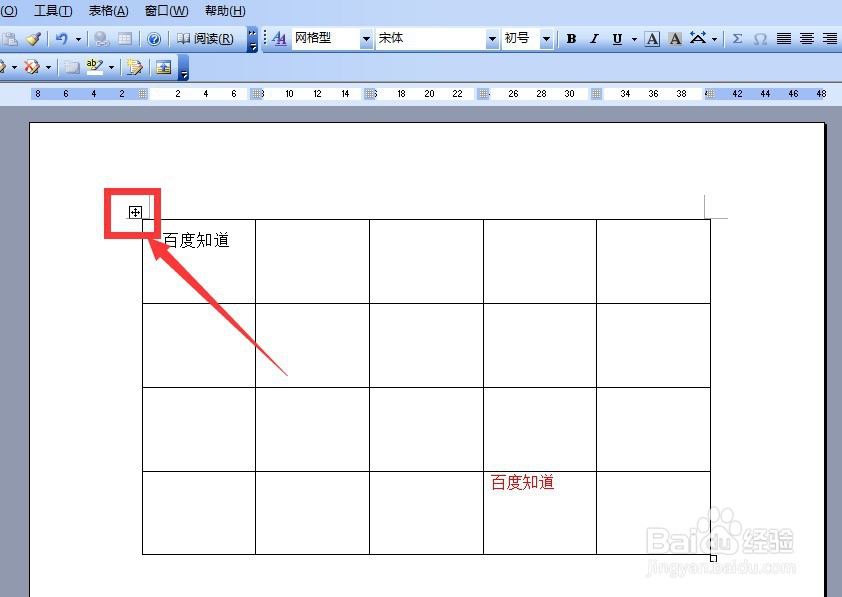Toggle bold formatting
This screenshot has width=842, height=597.
point(571,39)
